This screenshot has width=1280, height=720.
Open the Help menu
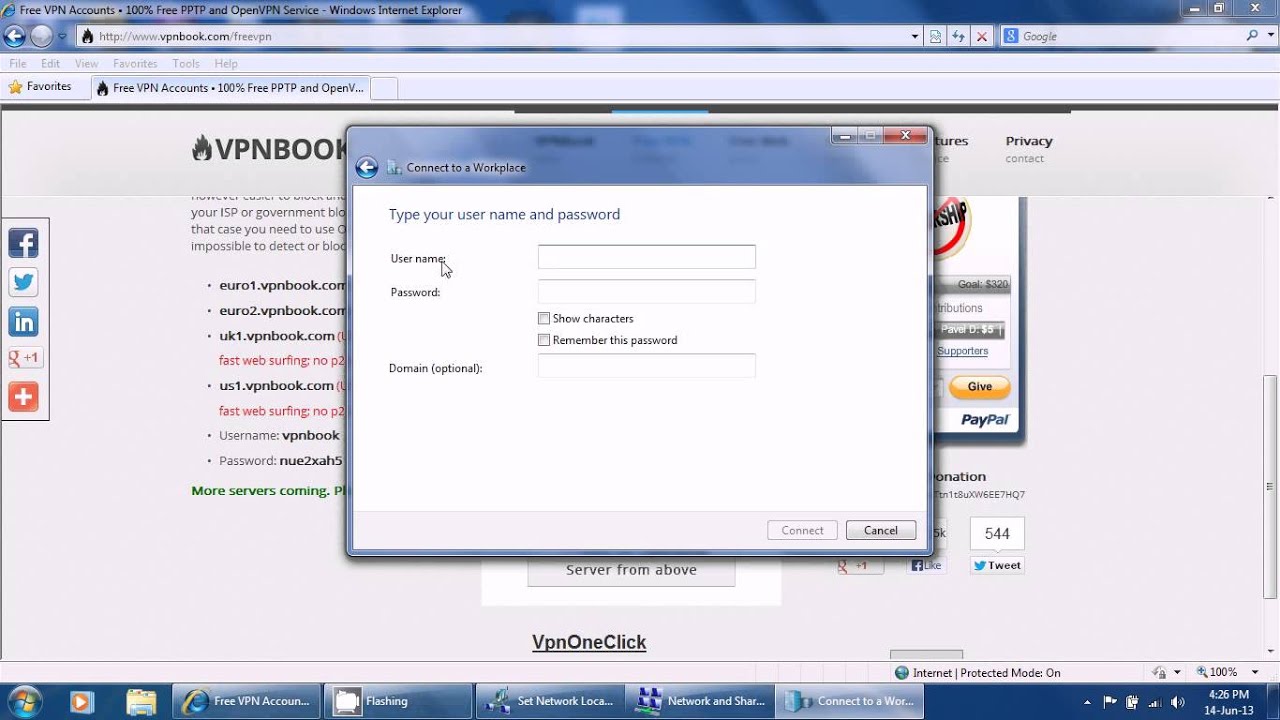coord(226,63)
